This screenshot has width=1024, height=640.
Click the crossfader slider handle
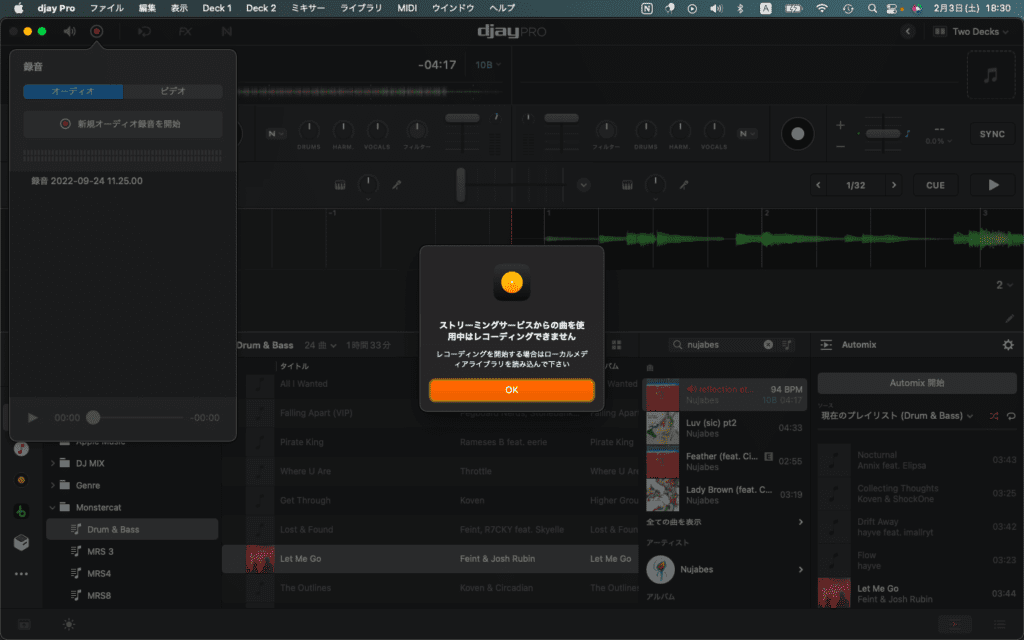[461, 185]
